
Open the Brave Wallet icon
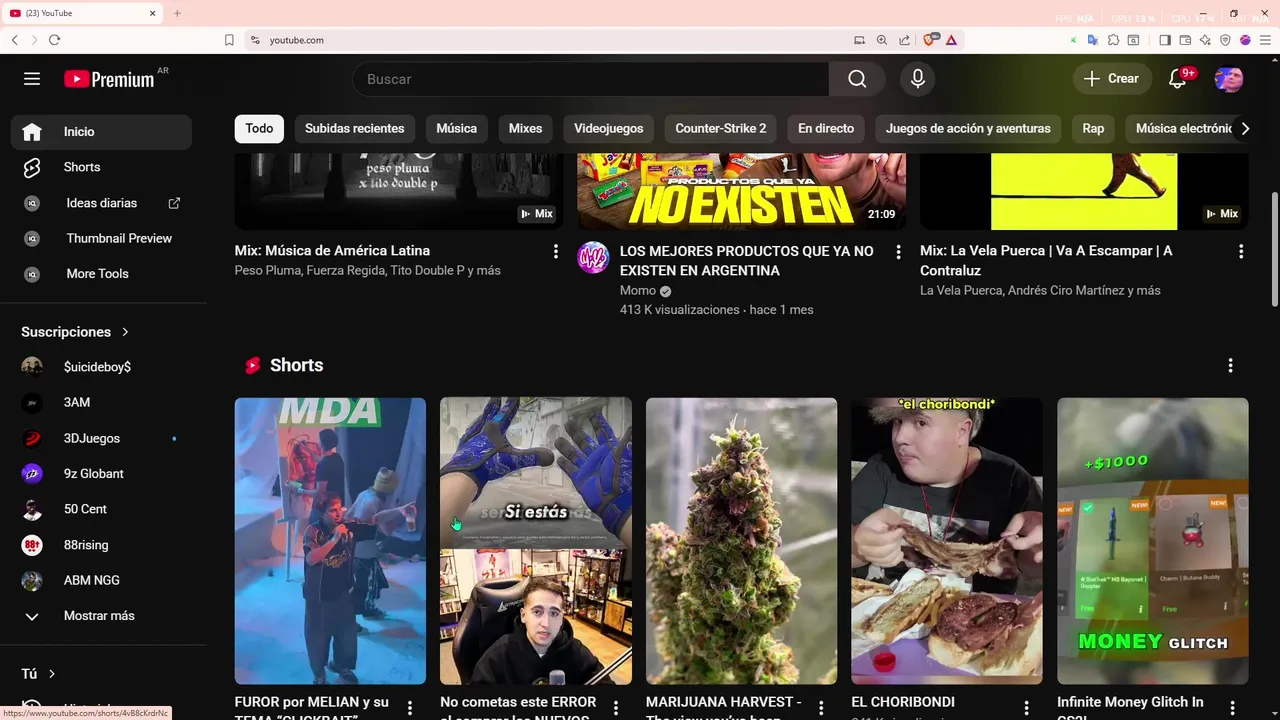coord(1185,40)
